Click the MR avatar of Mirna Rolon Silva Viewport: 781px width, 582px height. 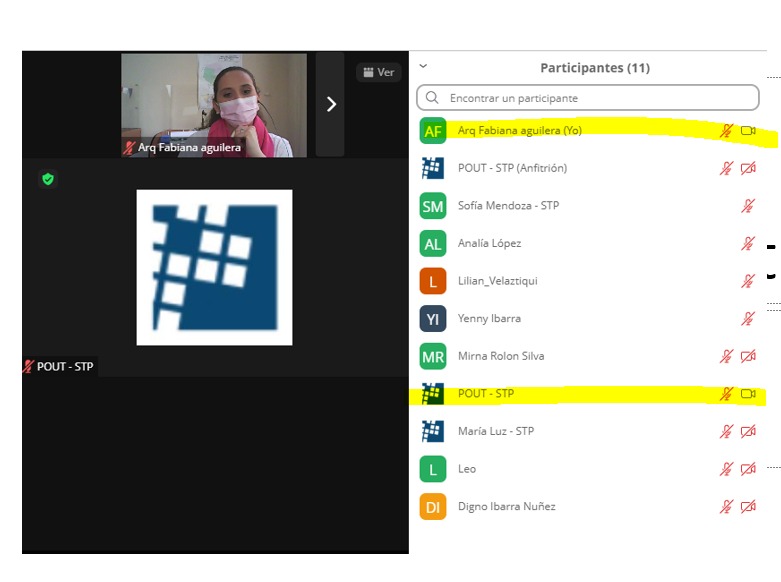pyautogui.click(x=433, y=356)
